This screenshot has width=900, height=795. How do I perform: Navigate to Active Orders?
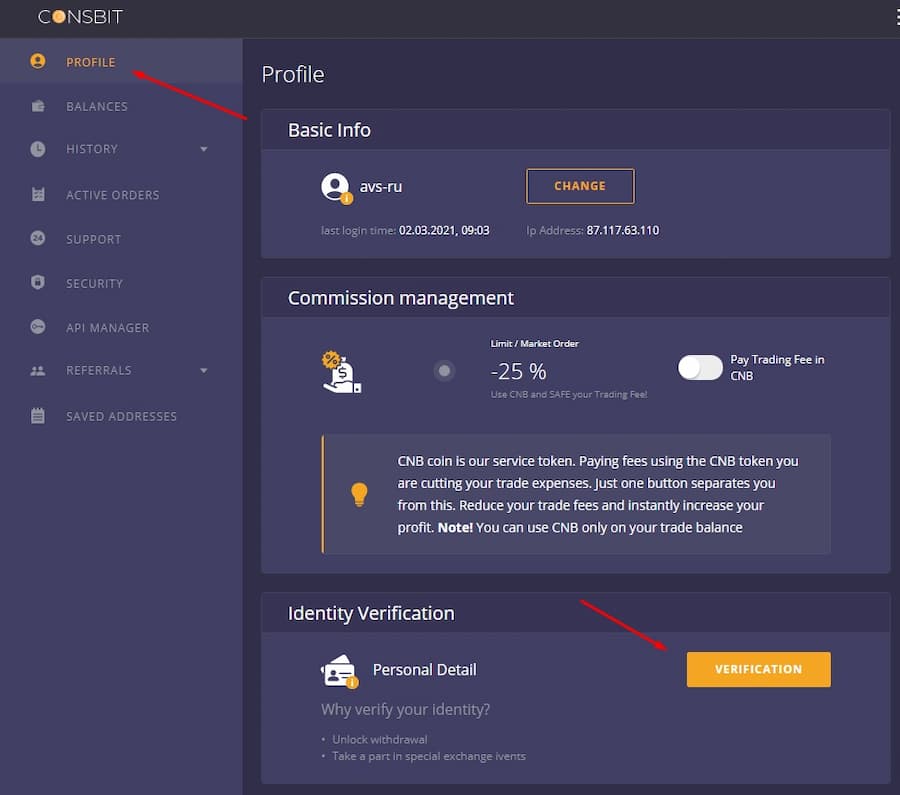point(121,195)
